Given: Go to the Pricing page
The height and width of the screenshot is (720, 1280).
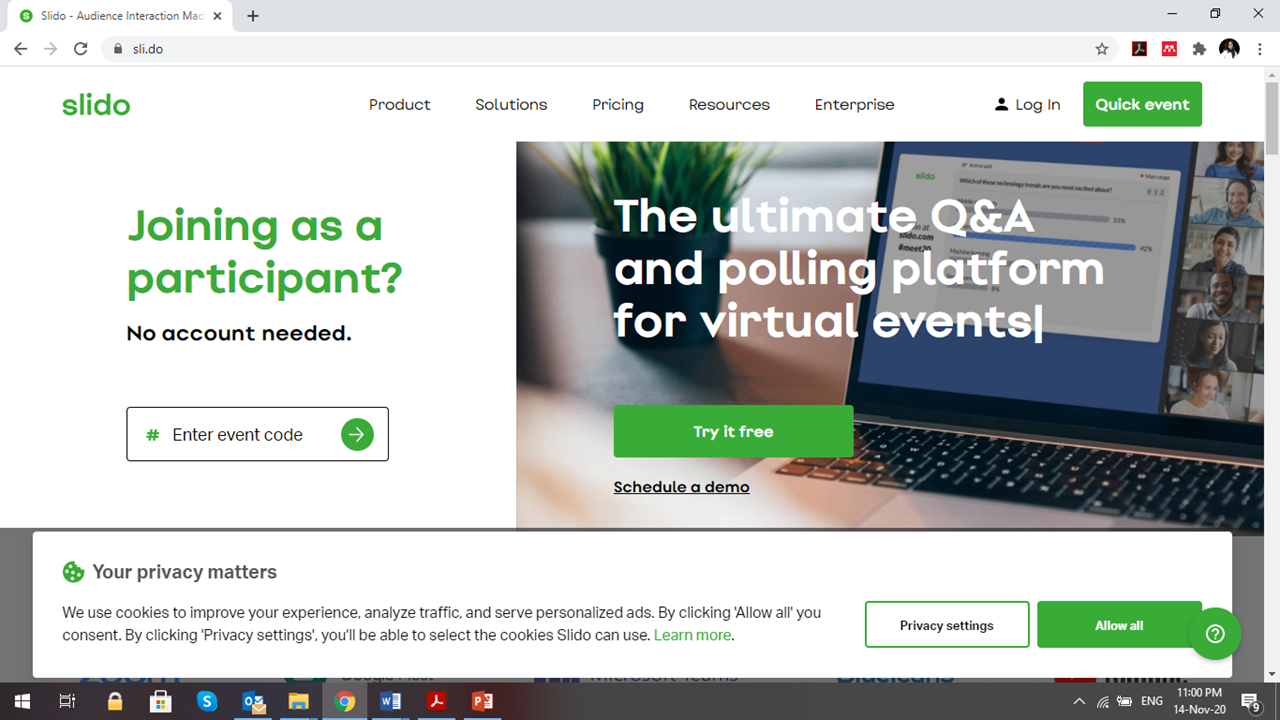Looking at the screenshot, I should [618, 104].
